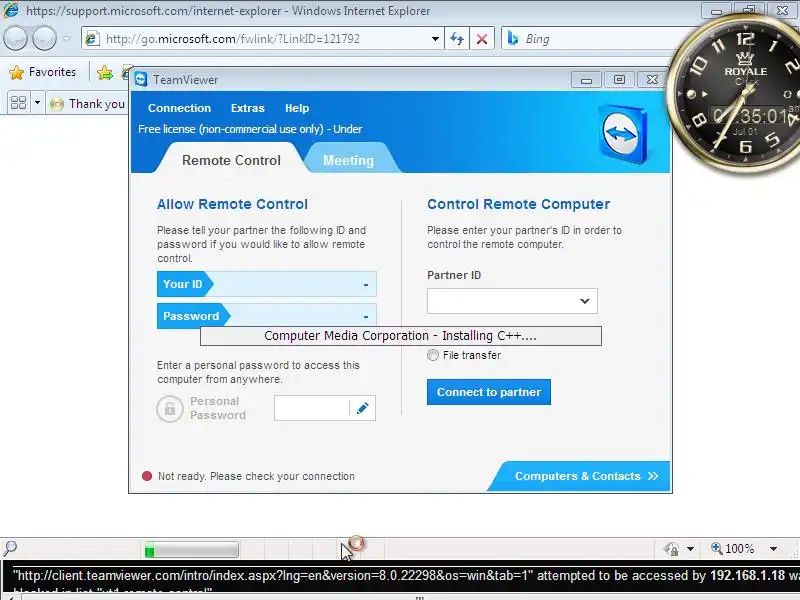Close the TeamViewer window
Screen dimensions: 800x600
[x=652, y=80]
